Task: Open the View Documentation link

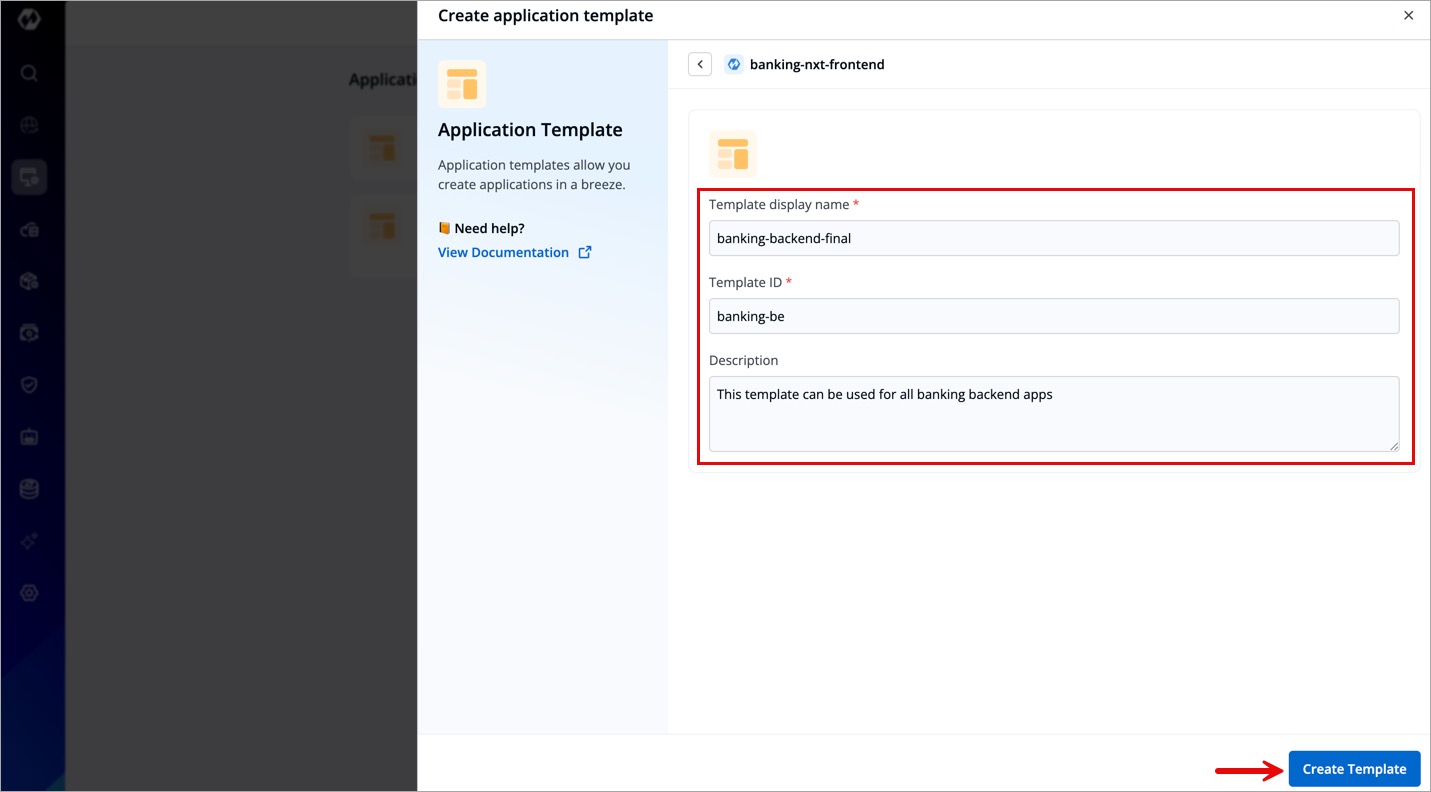Action: coord(503,252)
